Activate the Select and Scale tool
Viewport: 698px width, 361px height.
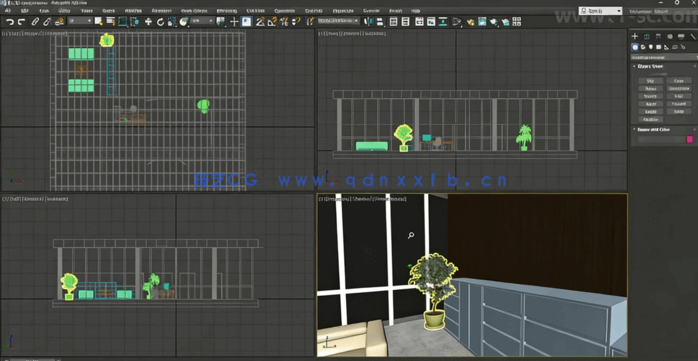(172, 21)
